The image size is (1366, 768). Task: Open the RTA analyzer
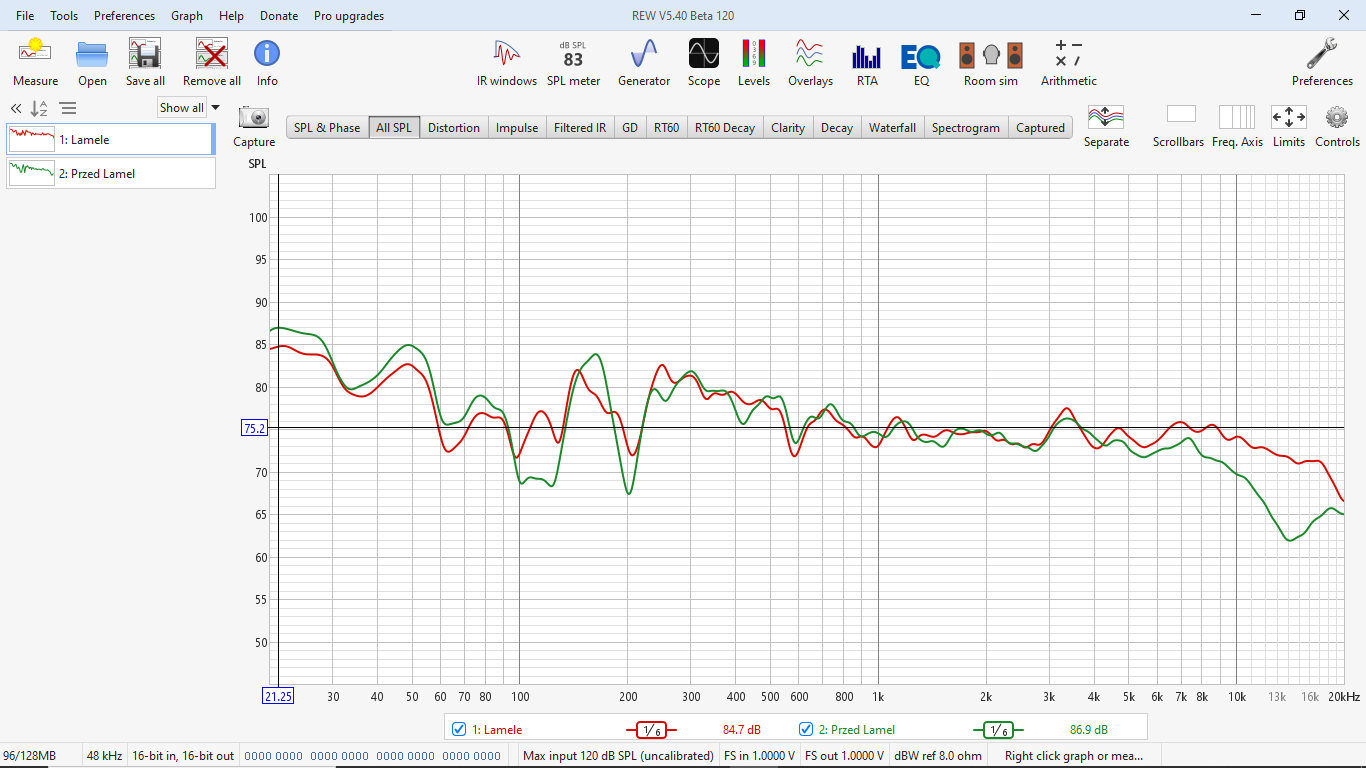tap(866, 62)
